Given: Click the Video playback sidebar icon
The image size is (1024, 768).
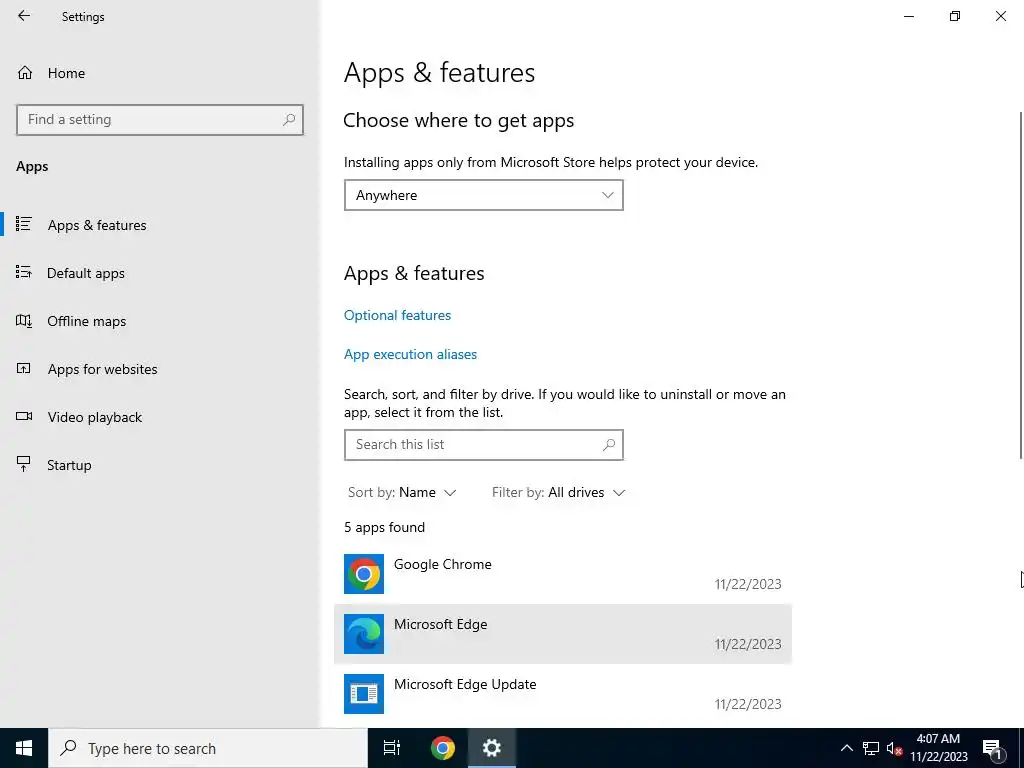Looking at the screenshot, I should pyautogui.click(x=24, y=416).
